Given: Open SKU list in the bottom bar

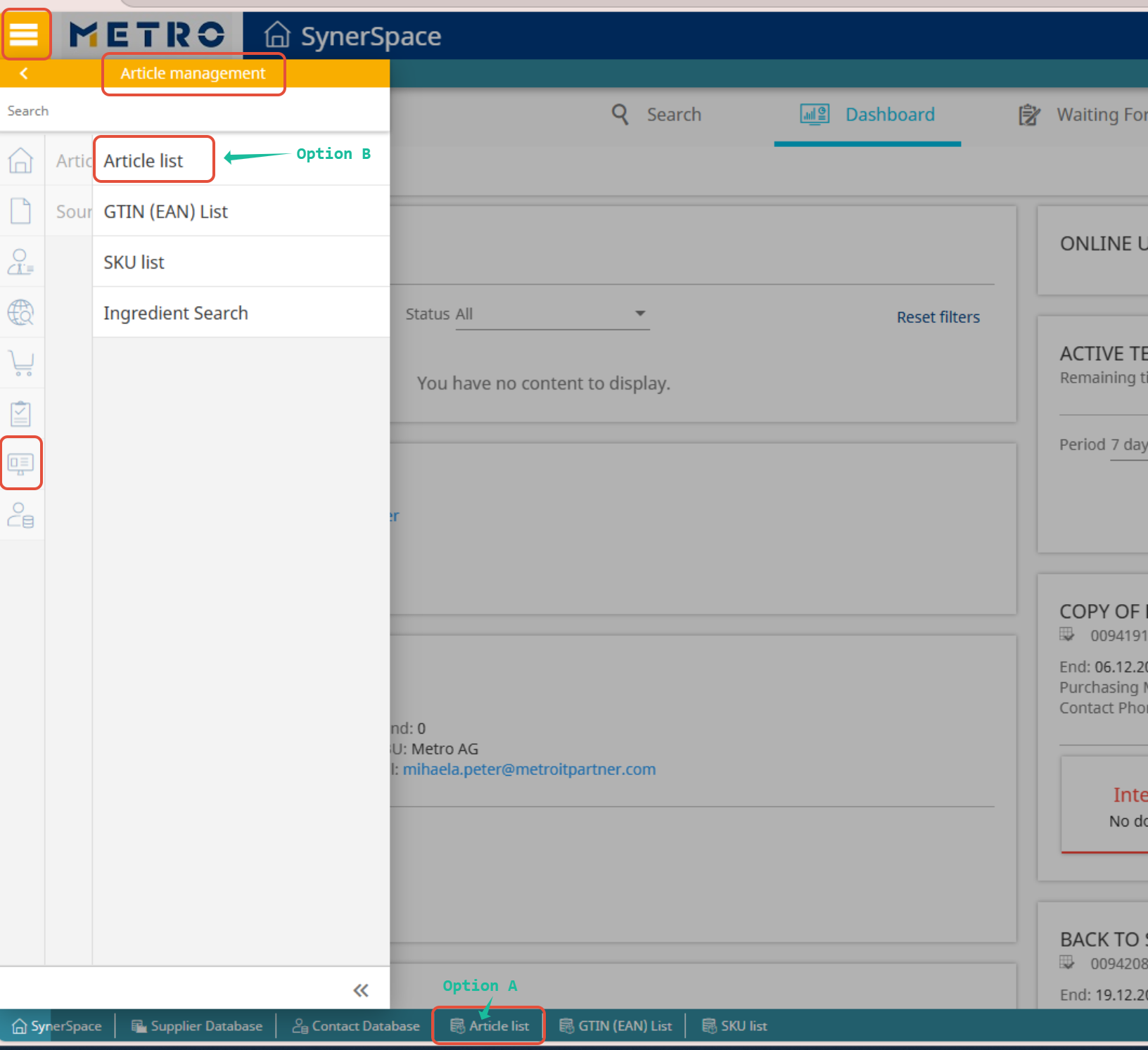Looking at the screenshot, I should click(x=734, y=1026).
